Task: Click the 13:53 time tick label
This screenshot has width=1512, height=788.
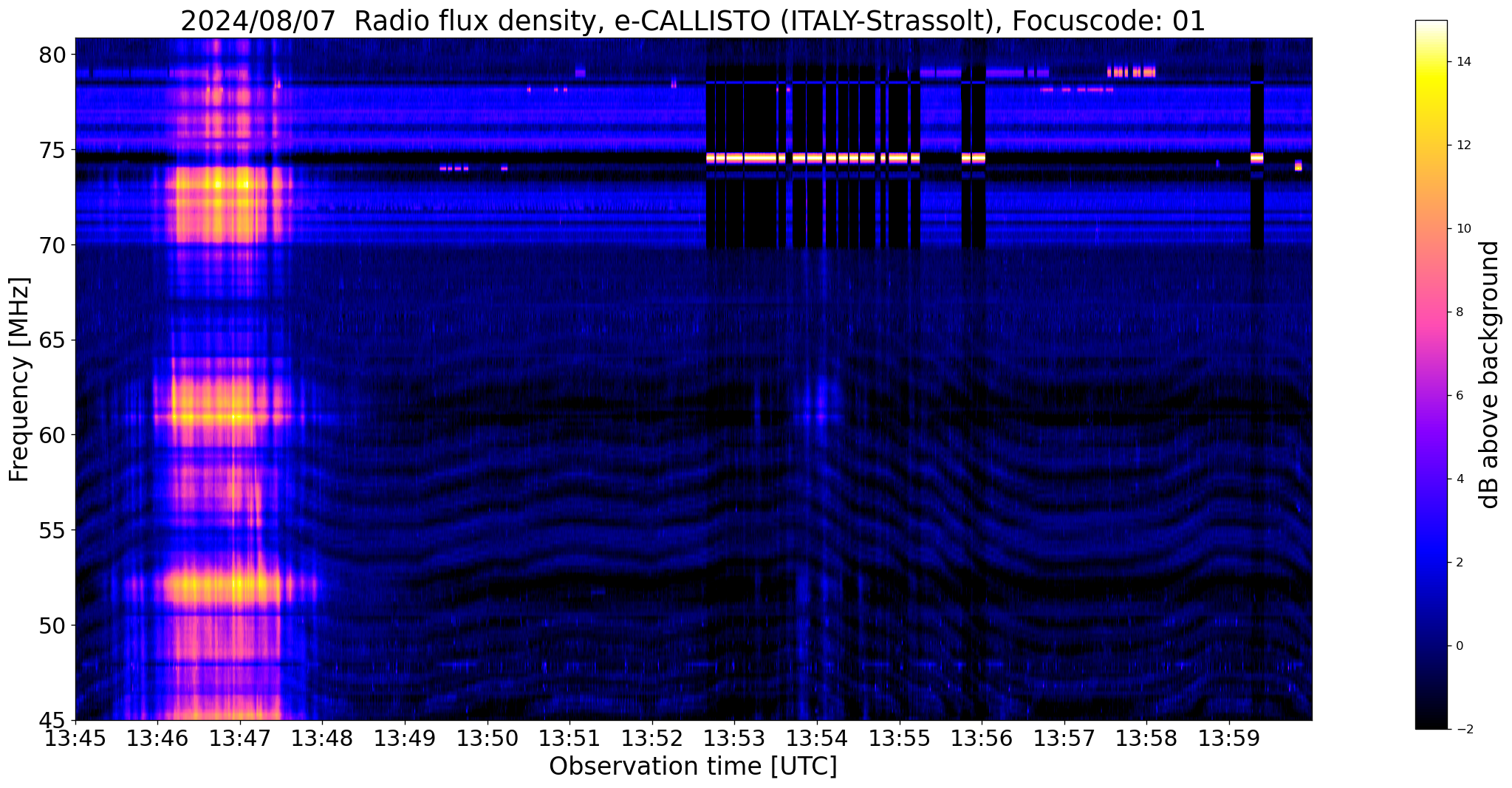Action: click(x=734, y=738)
